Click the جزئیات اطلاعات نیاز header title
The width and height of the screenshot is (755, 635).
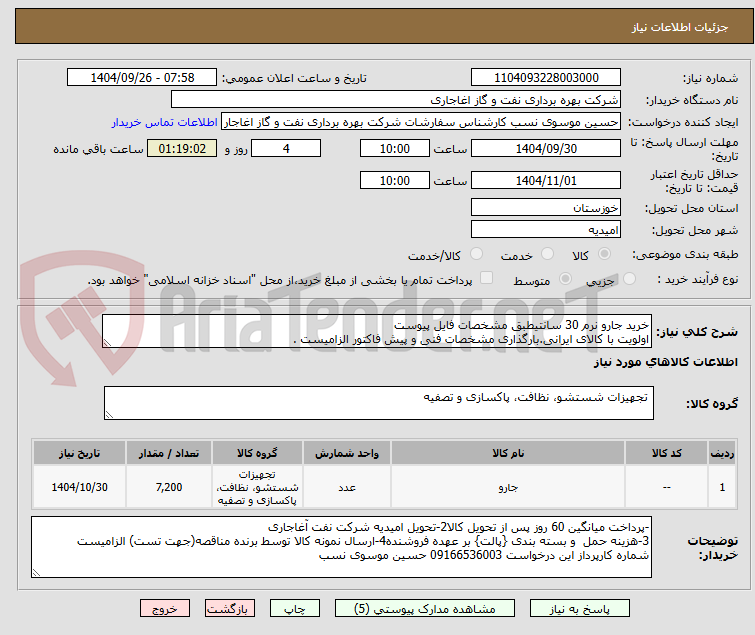[x=679, y=27]
